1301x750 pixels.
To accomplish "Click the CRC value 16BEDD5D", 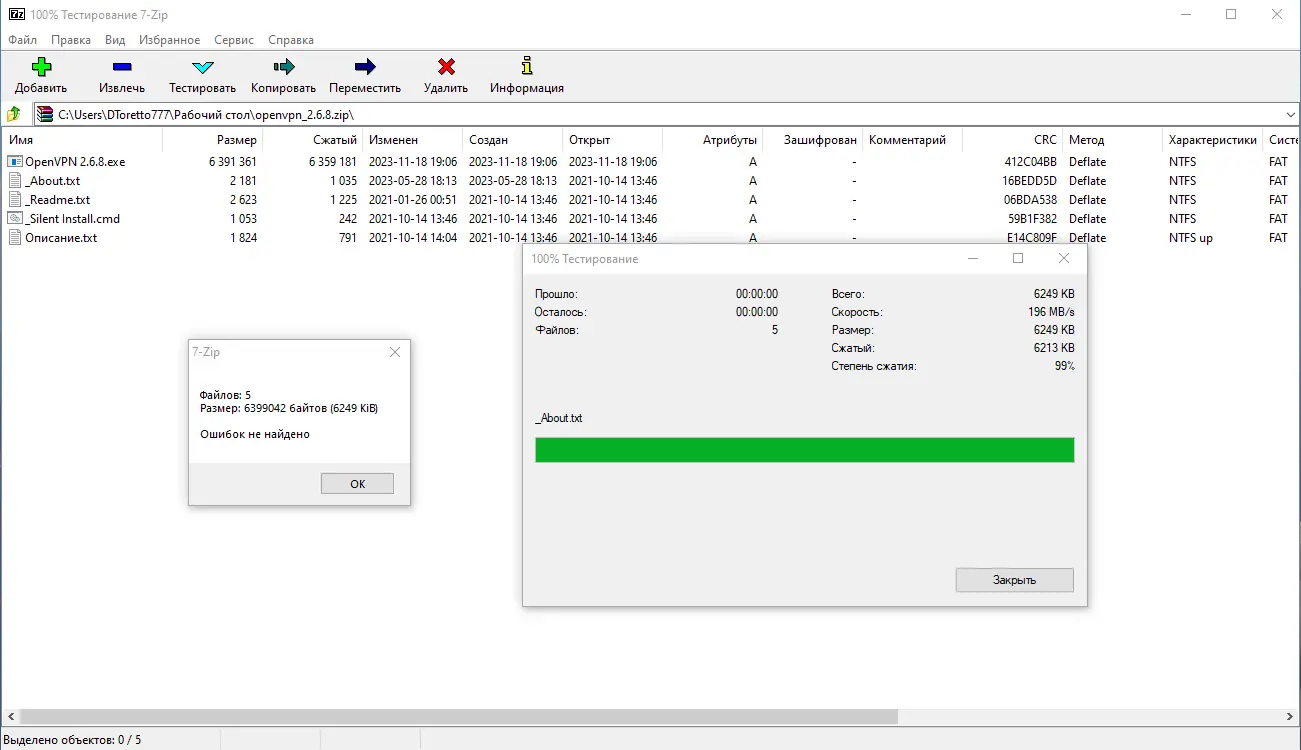I will [1029, 180].
